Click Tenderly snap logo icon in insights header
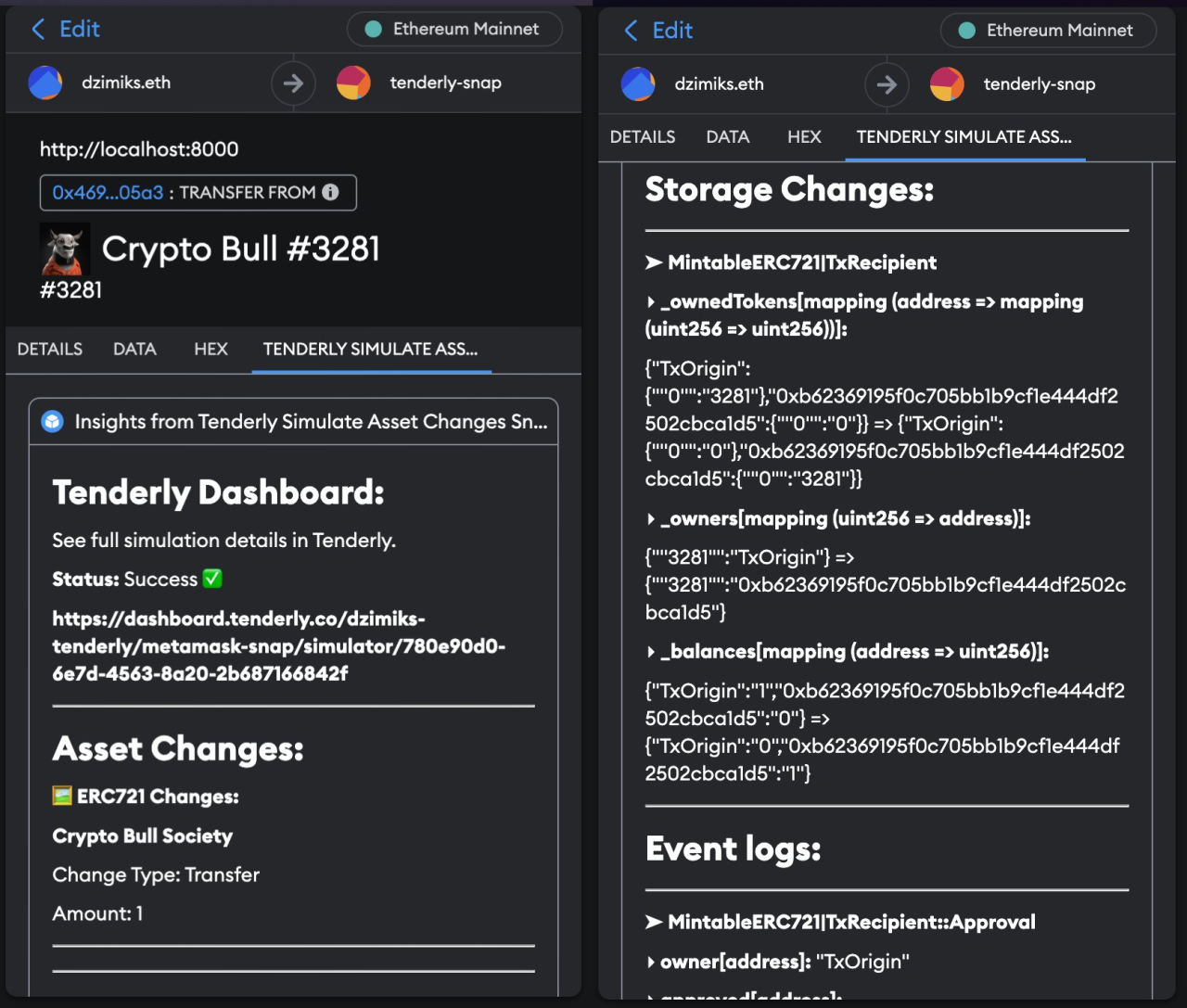 [53, 422]
